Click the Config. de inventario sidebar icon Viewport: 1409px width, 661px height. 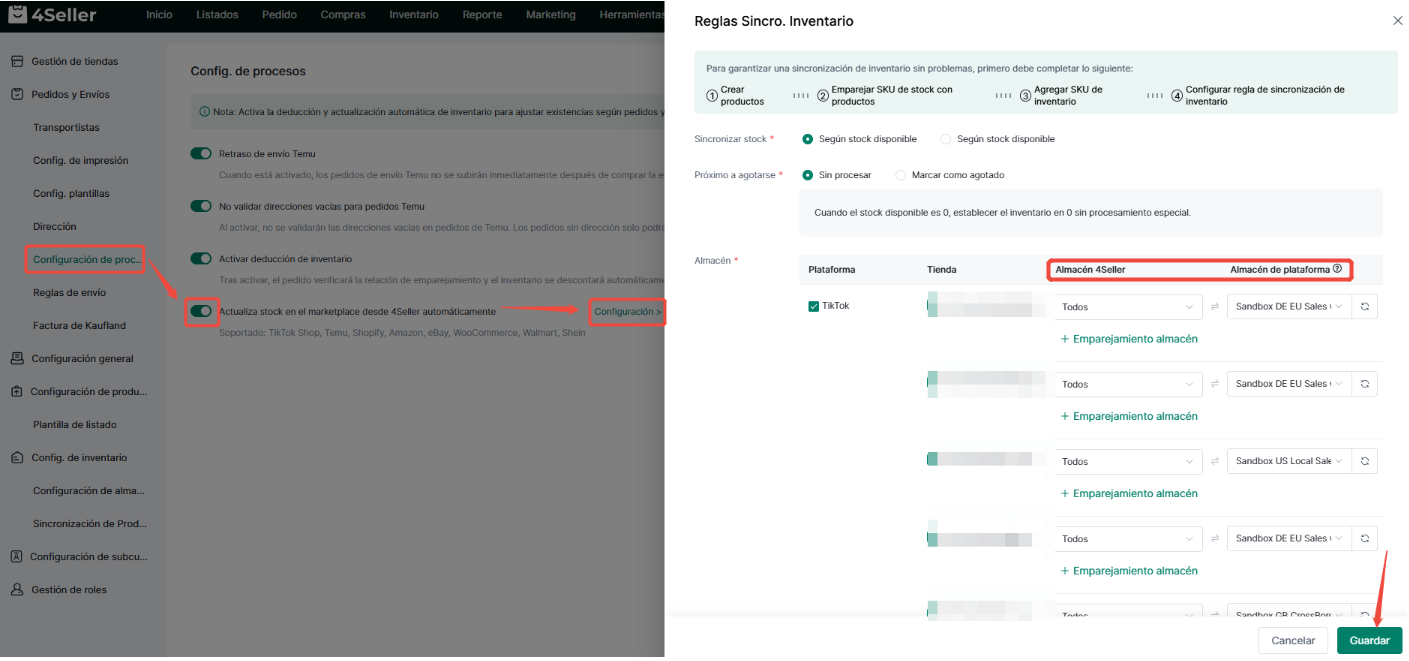pyautogui.click(x=17, y=458)
